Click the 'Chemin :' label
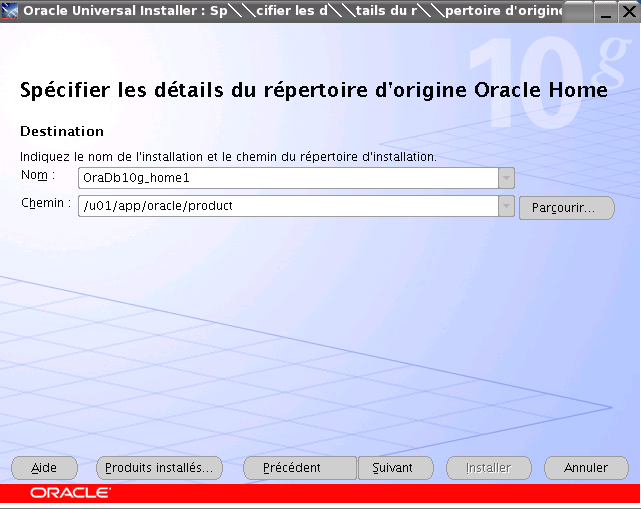 click(x=46, y=203)
